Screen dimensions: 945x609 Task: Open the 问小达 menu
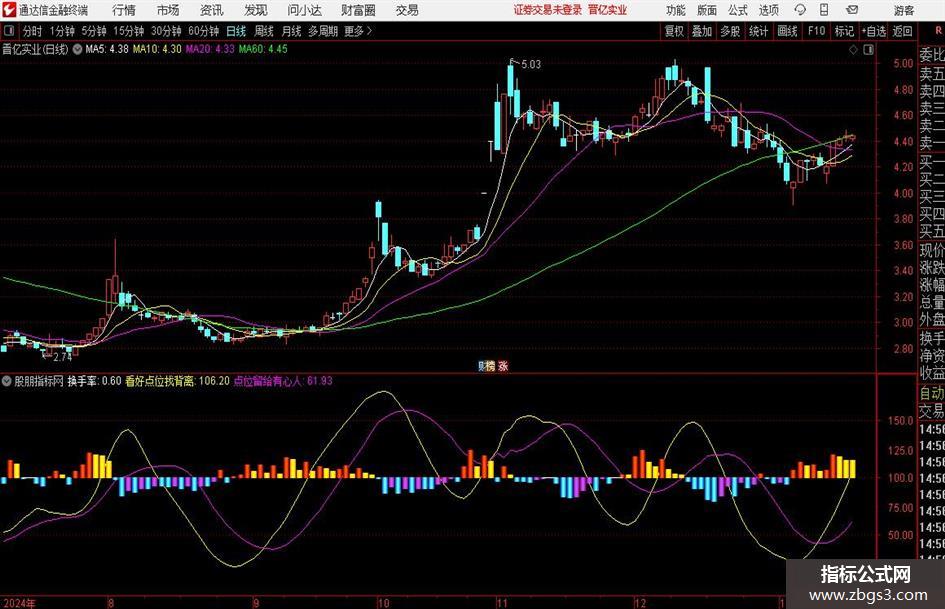pyautogui.click(x=304, y=10)
